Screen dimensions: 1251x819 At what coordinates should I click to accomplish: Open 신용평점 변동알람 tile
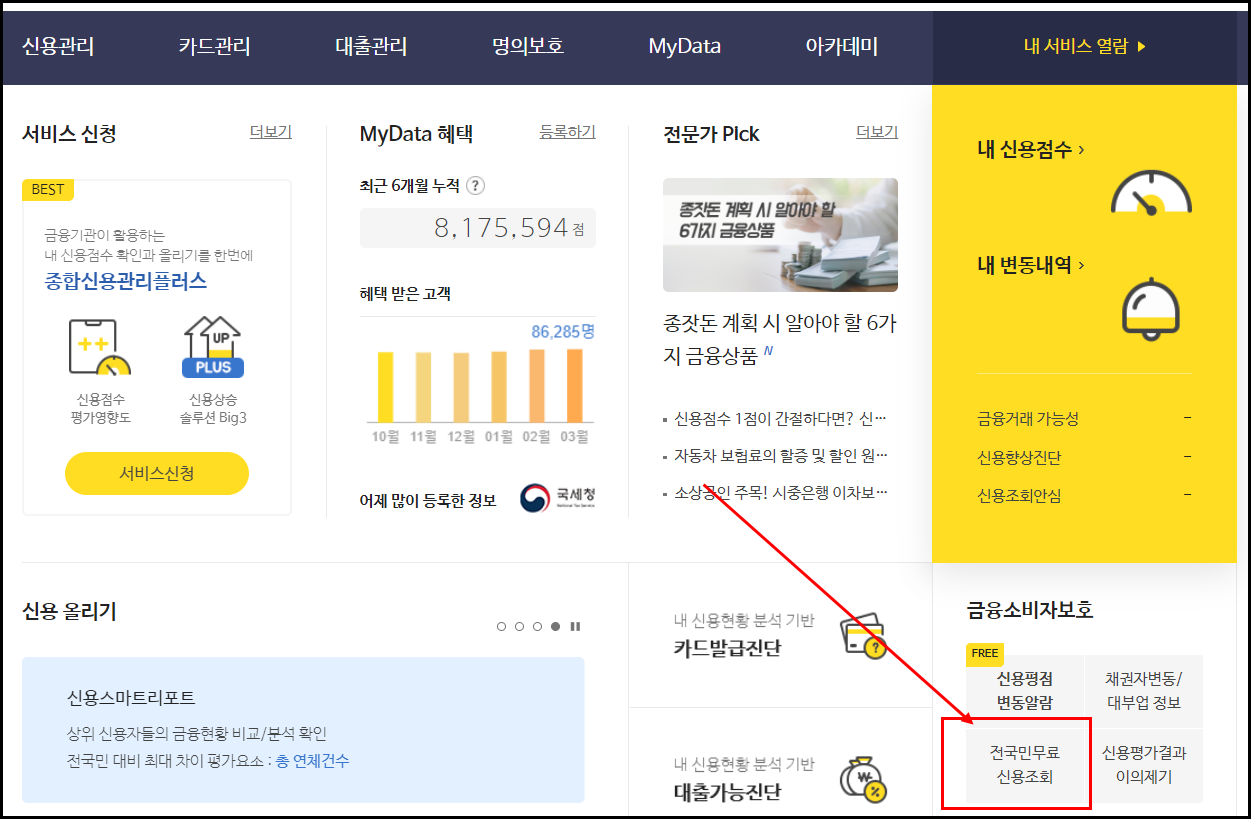pos(1025,690)
